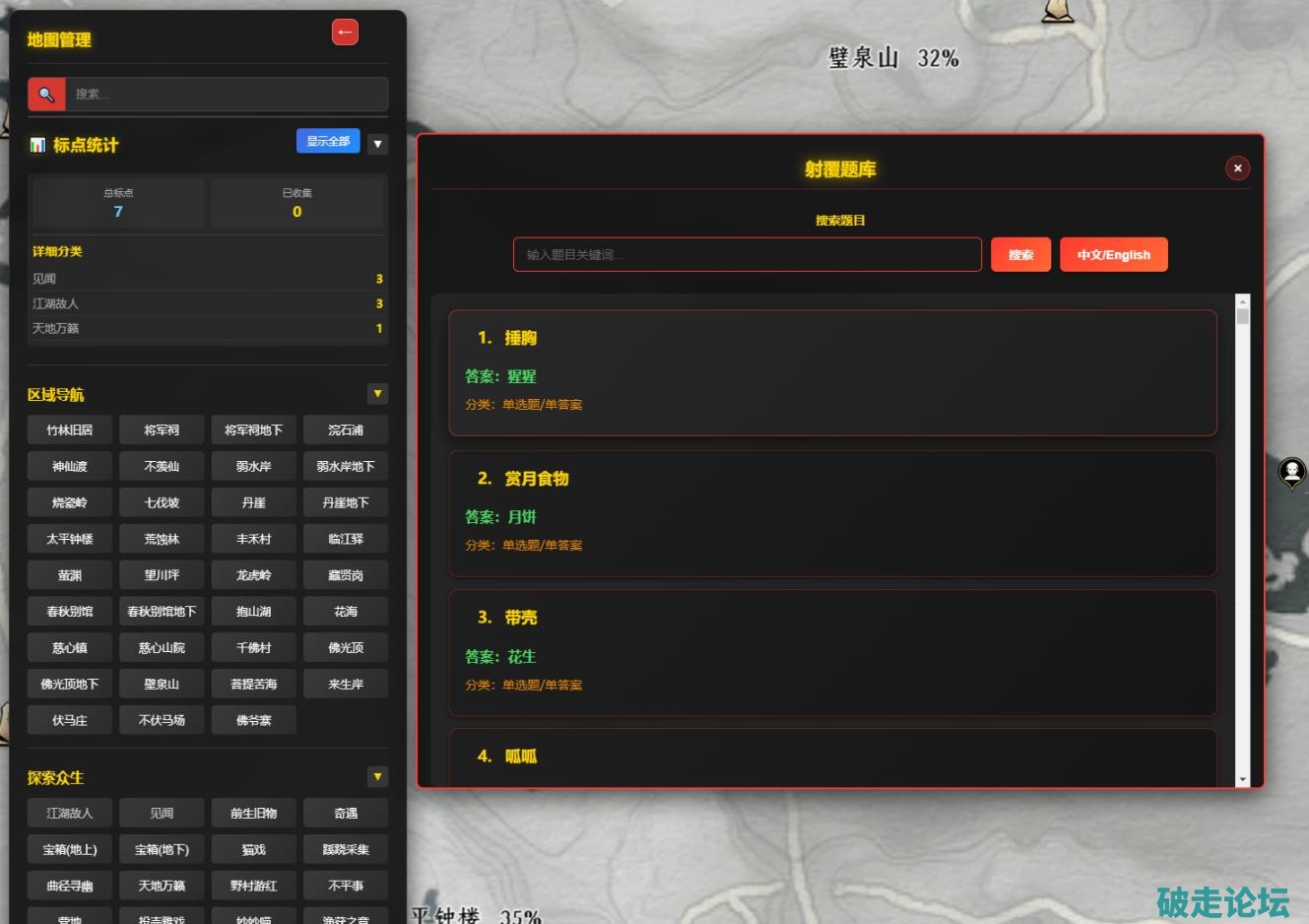
Task: Switch language with 中文/English button
Action: (1113, 255)
